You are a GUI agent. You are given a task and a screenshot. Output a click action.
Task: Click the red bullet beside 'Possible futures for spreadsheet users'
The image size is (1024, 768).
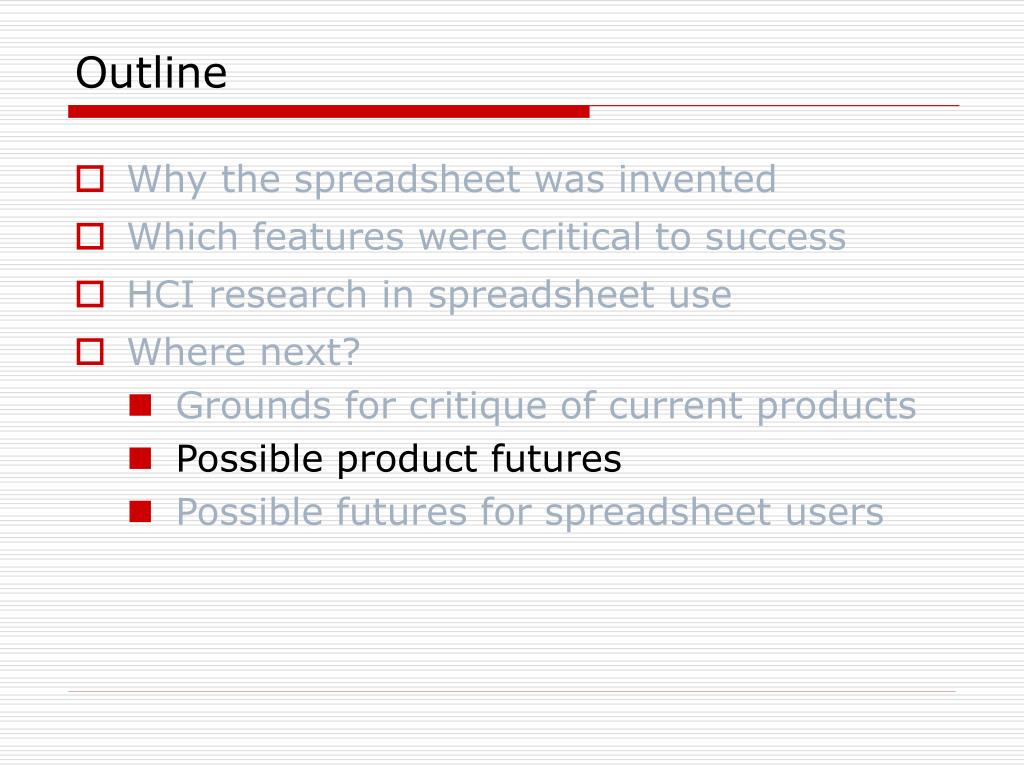pos(140,511)
